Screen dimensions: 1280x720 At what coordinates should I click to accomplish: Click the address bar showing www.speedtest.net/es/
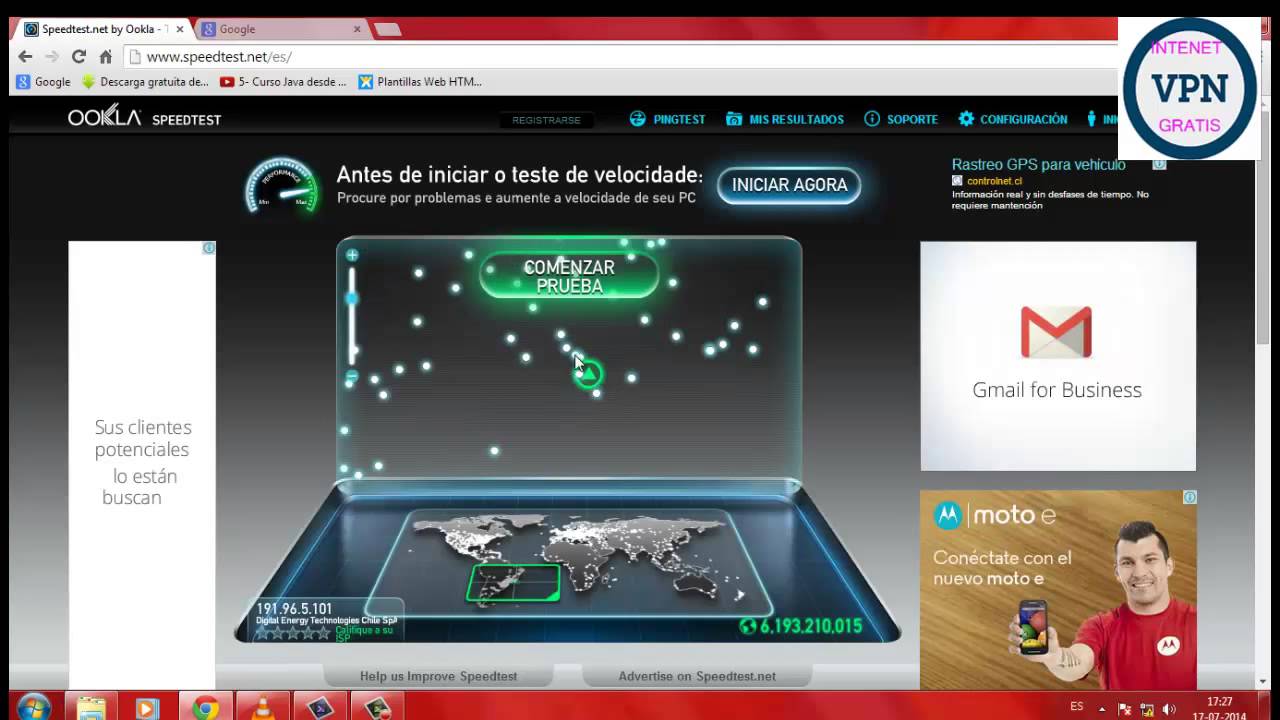[620, 57]
